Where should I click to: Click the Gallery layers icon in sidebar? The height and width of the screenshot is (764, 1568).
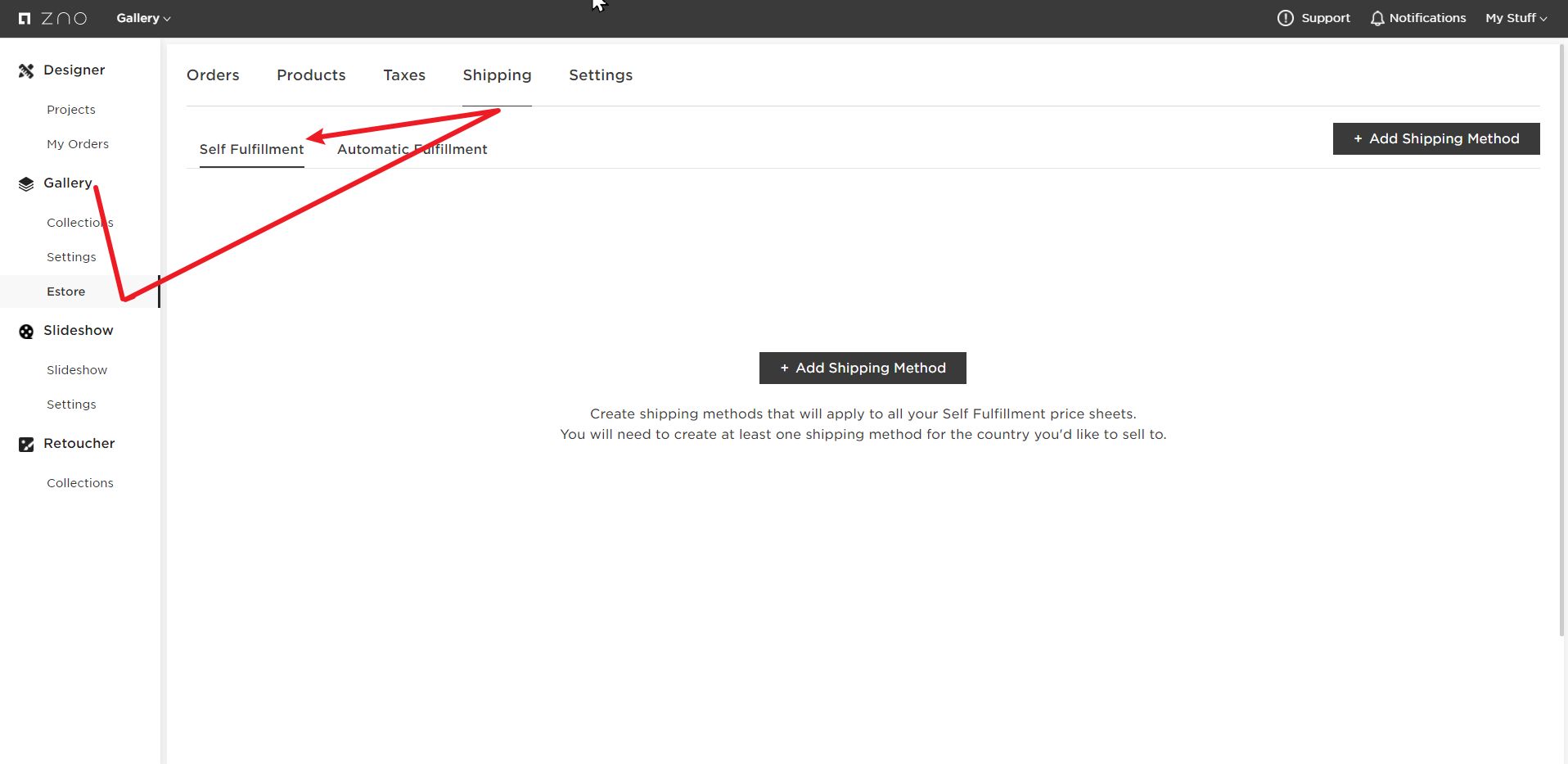click(26, 184)
